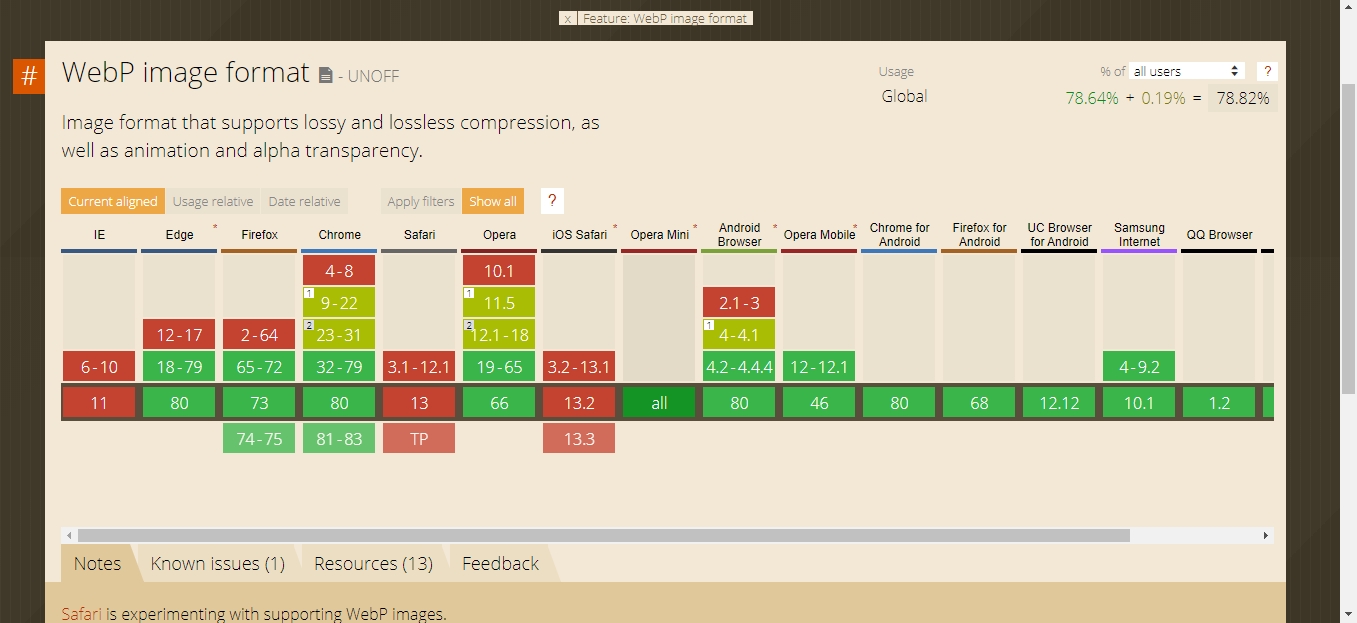The width and height of the screenshot is (1357, 623).
Task: Click the question mark beside Show all
Action: point(552,201)
